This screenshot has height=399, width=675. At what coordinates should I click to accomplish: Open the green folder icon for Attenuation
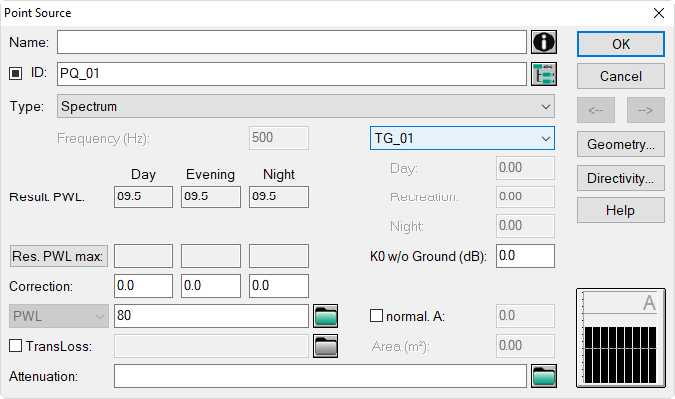click(x=544, y=376)
